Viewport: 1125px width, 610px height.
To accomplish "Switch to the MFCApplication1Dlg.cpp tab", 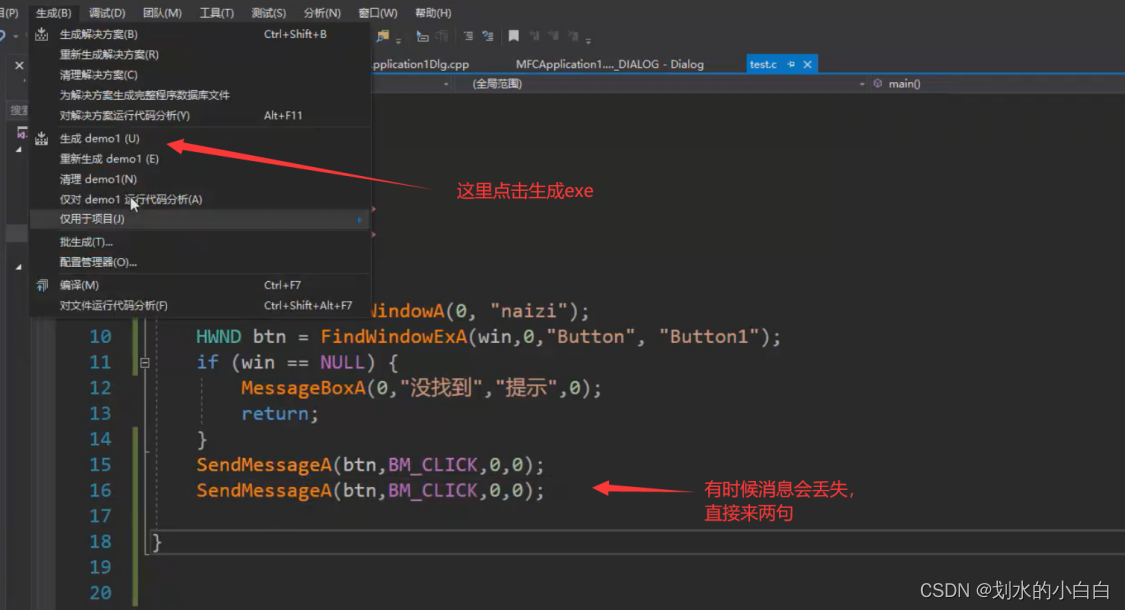I will [421, 64].
